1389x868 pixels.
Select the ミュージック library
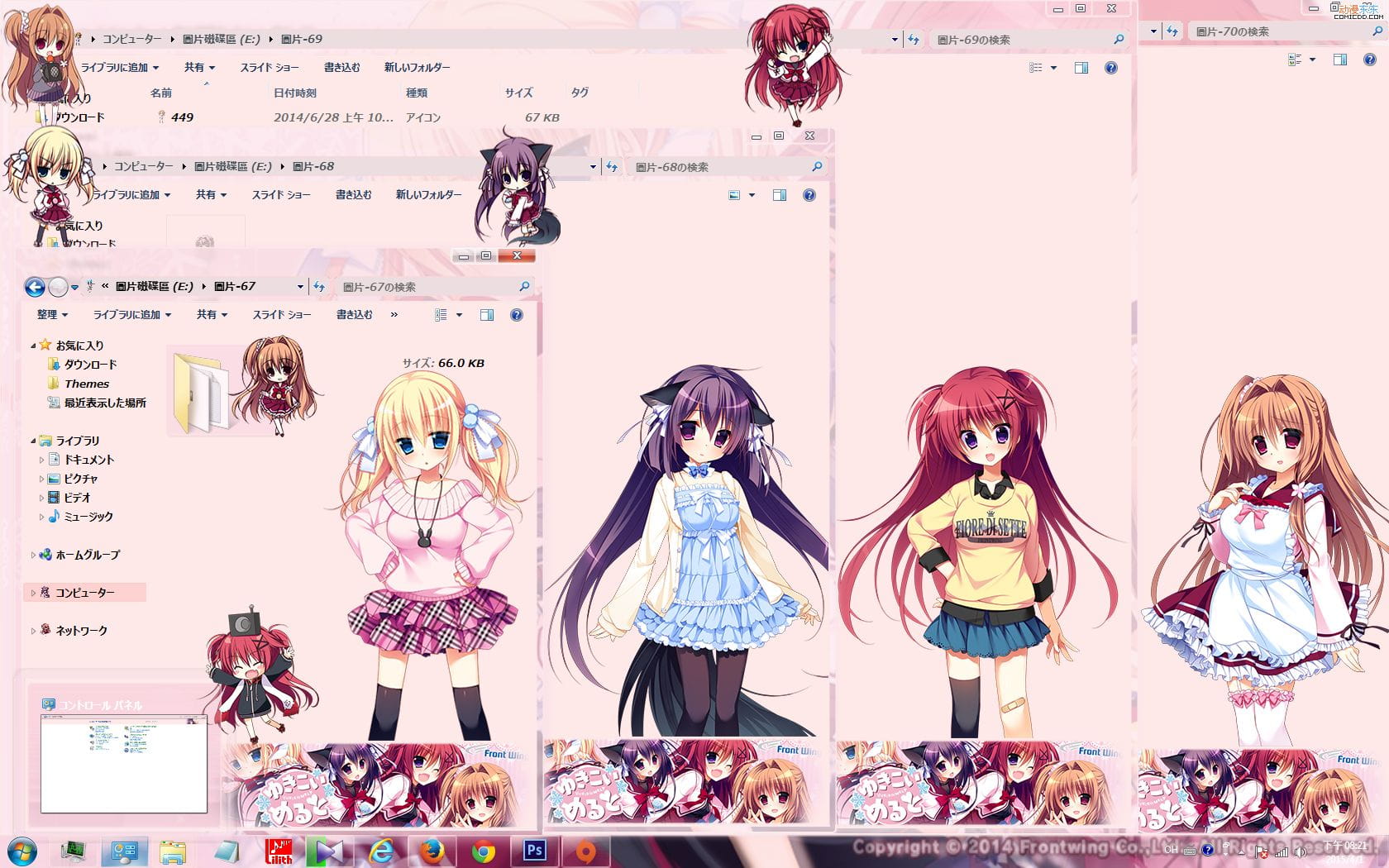[x=80, y=517]
